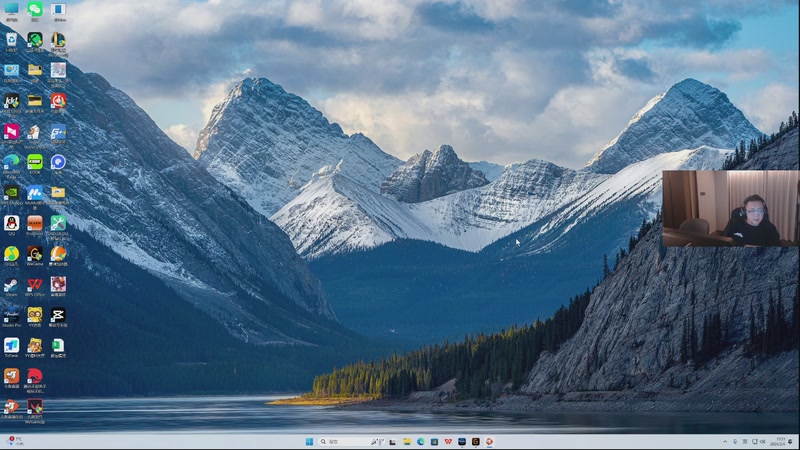The height and width of the screenshot is (450, 800).
Task: Launch the League of Legends shortcut
Action: click(58, 42)
